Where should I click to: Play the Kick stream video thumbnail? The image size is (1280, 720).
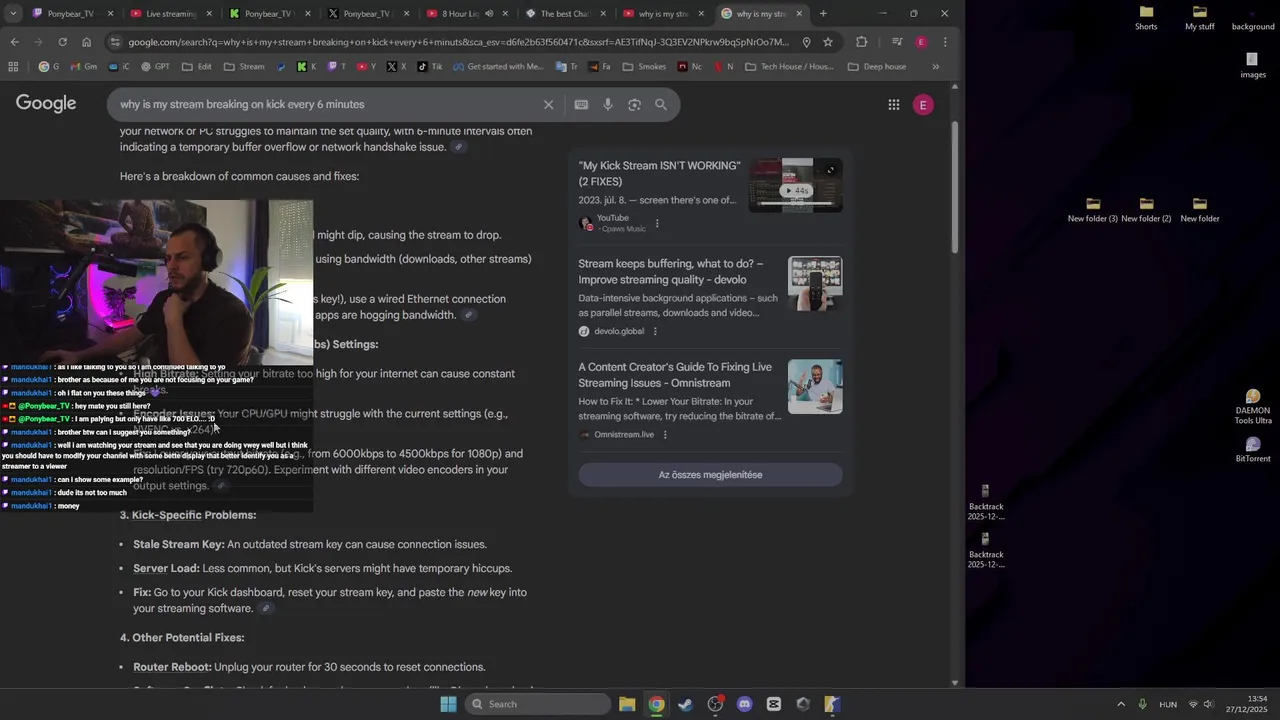796,185
